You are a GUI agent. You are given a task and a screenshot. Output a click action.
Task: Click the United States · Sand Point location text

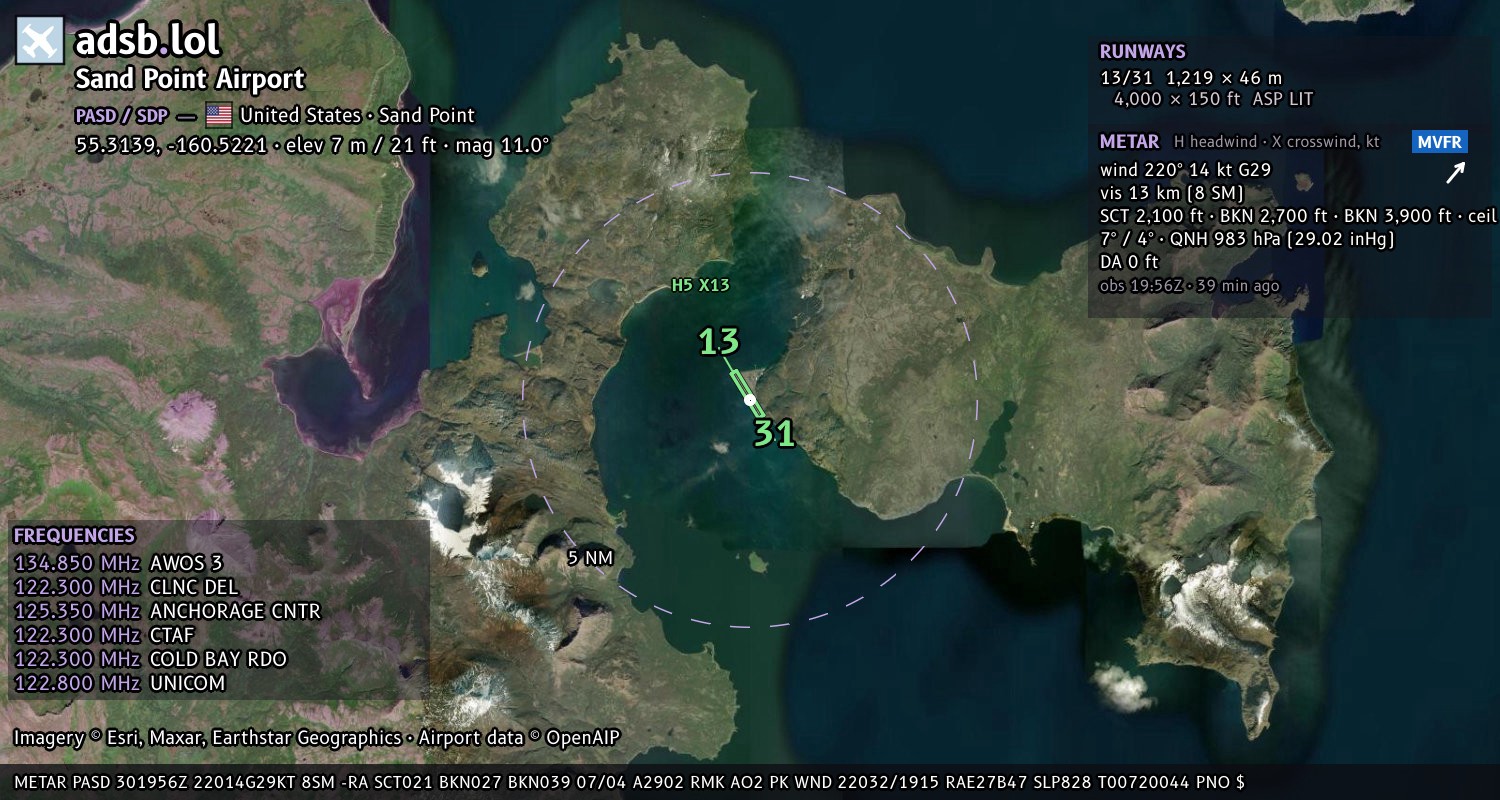[x=357, y=115]
